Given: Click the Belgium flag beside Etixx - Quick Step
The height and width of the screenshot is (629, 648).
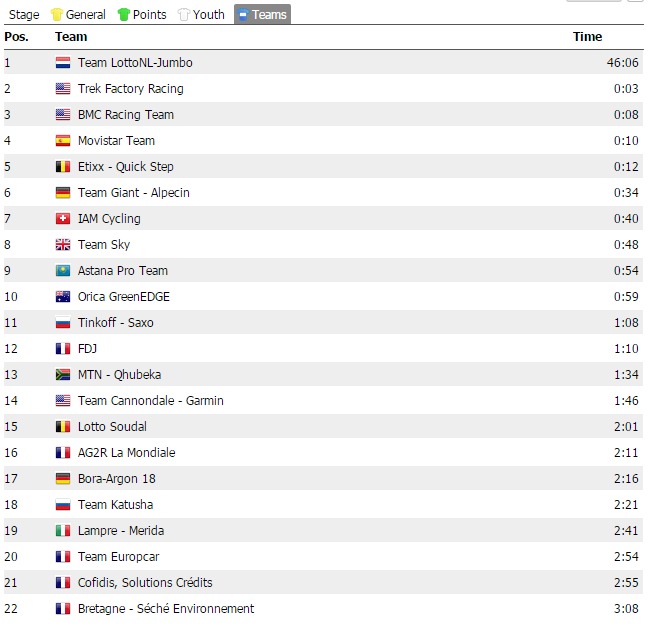Looking at the screenshot, I should click(63, 167).
